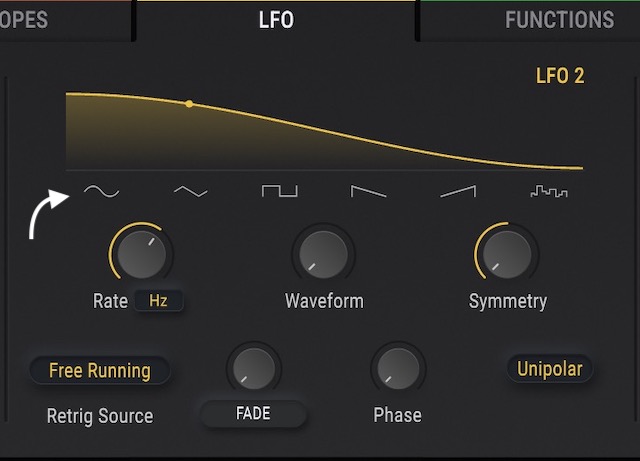Select the square waveform icon

click(279, 190)
